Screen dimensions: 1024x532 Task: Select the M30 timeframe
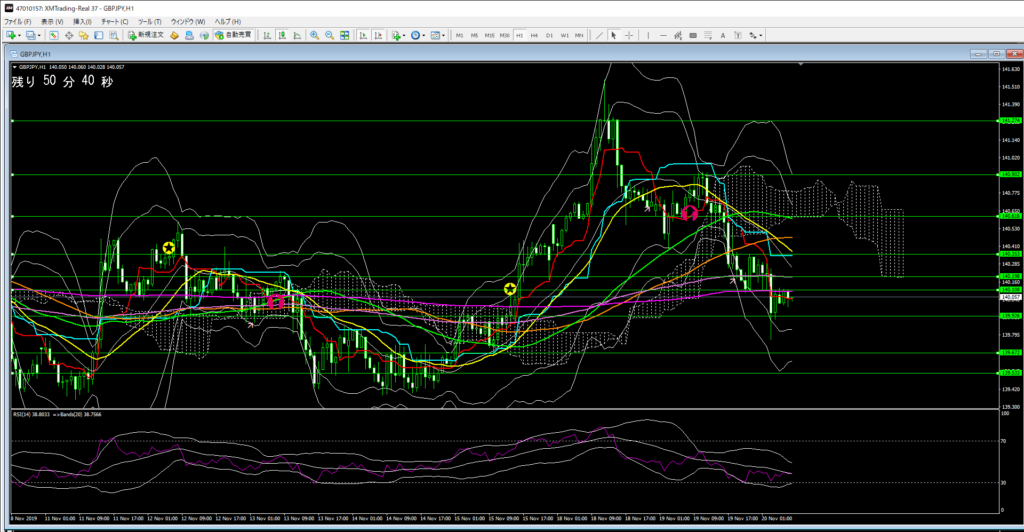point(505,35)
